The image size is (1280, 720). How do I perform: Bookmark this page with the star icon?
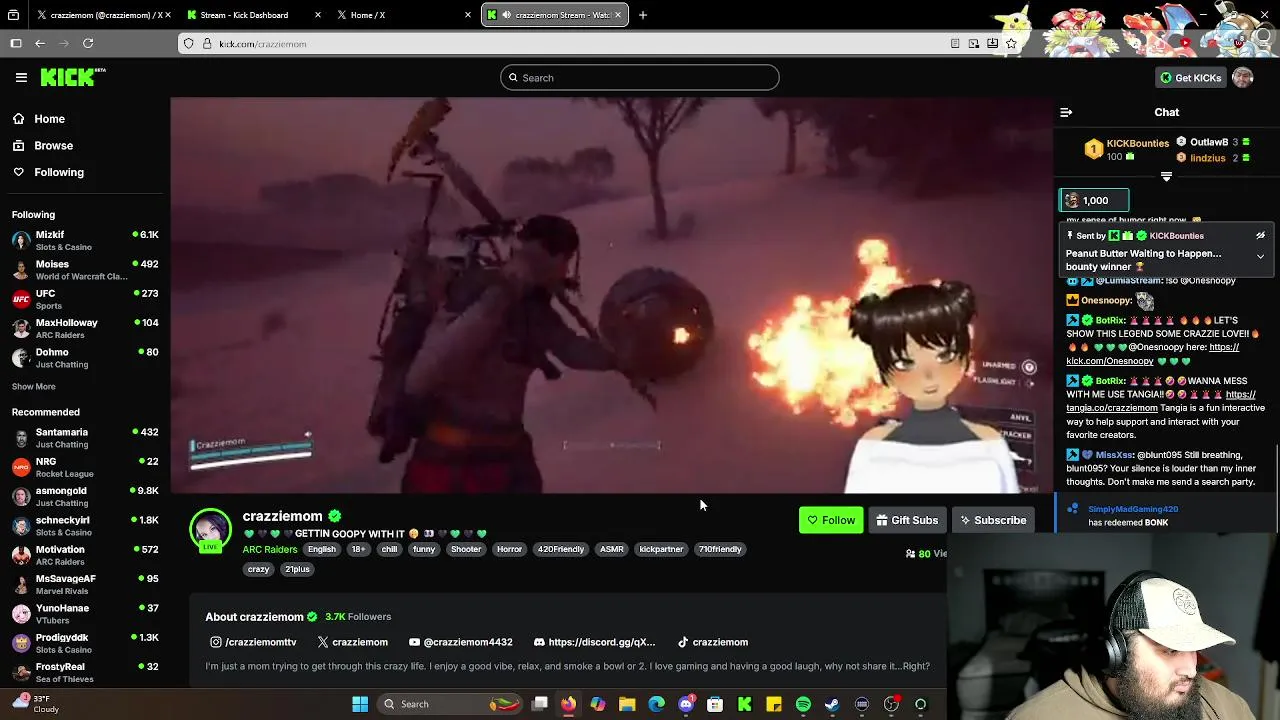coord(1011,44)
